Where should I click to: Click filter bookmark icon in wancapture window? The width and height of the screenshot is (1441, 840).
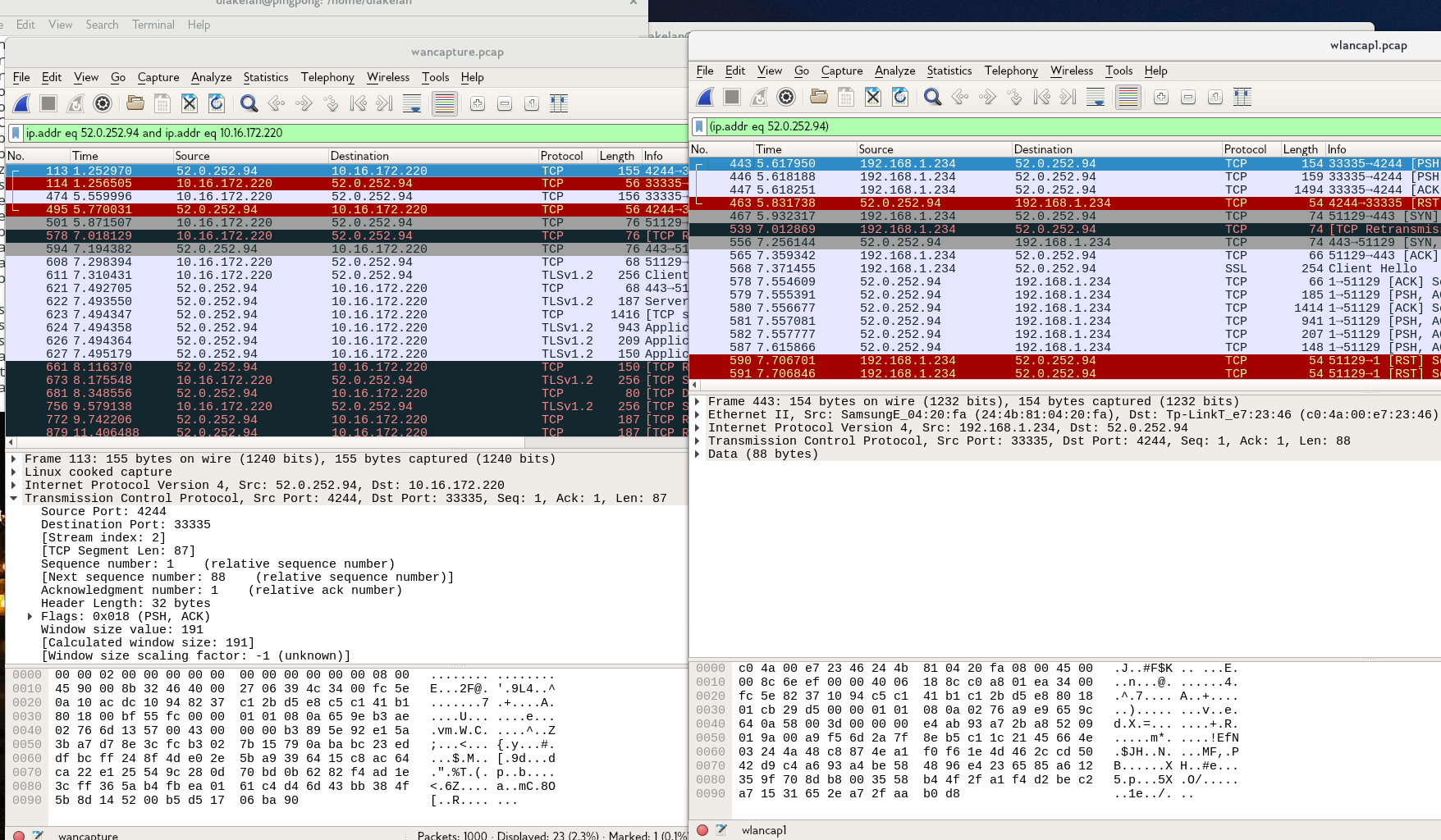click(16, 133)
